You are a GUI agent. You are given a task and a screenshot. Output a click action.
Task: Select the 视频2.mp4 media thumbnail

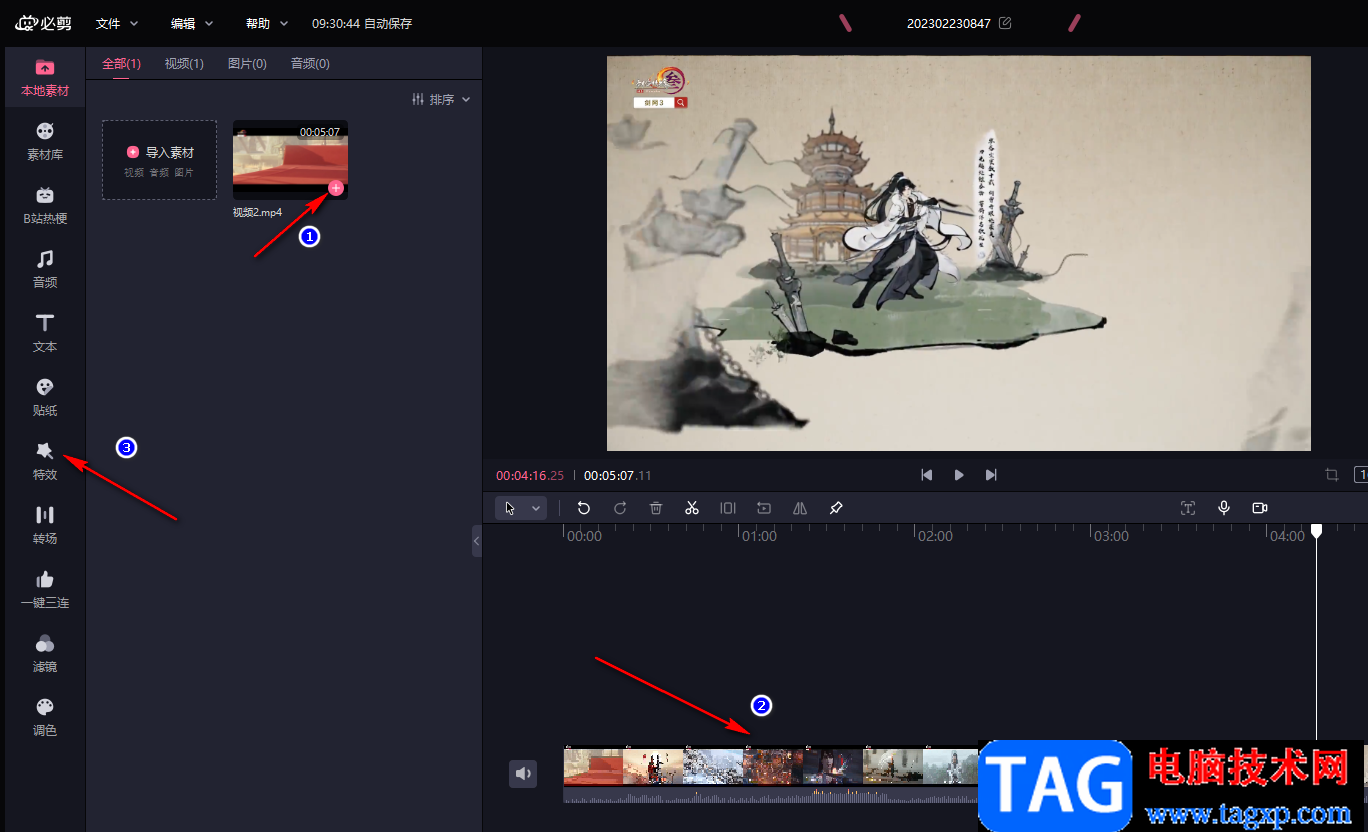click(x=290, y=160)
